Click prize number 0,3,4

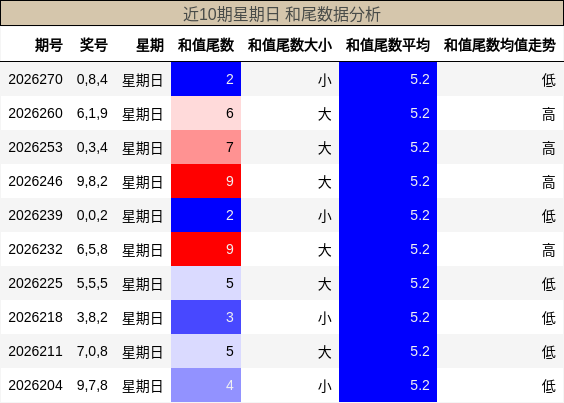click(92, 148)
